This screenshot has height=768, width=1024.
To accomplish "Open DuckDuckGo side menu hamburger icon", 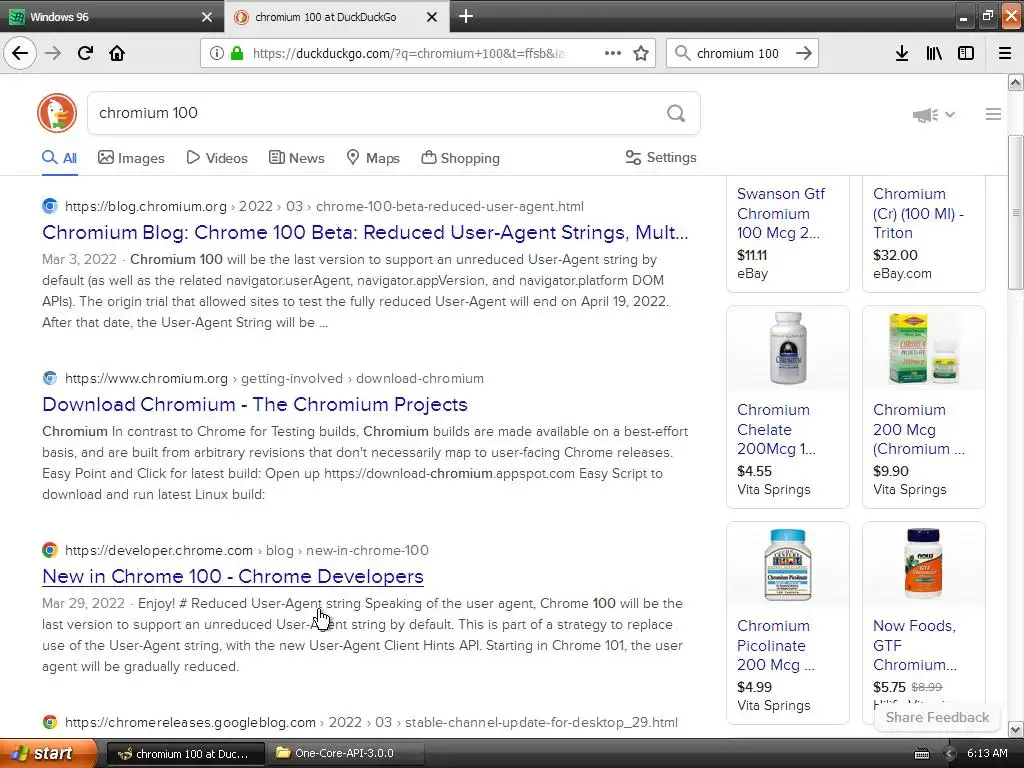I will [993, 114].
